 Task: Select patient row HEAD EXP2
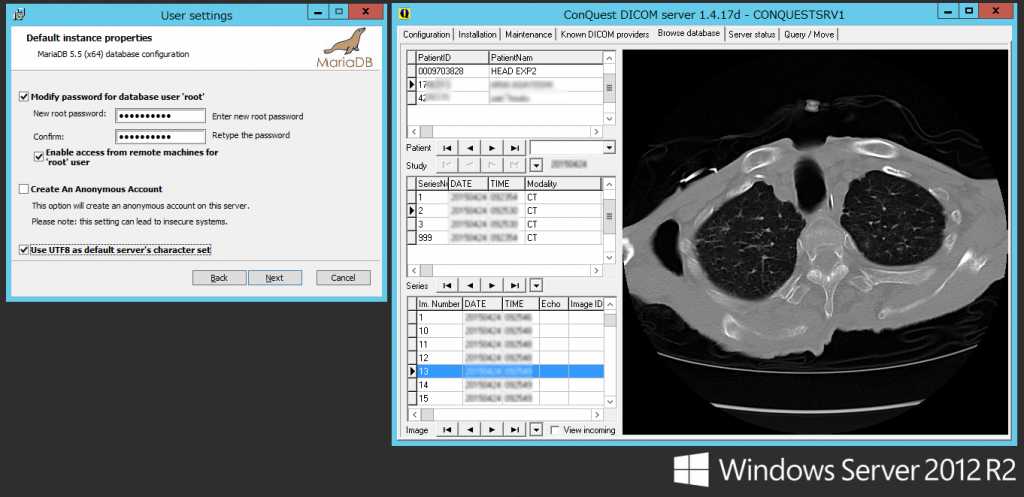tap(505, 71)
